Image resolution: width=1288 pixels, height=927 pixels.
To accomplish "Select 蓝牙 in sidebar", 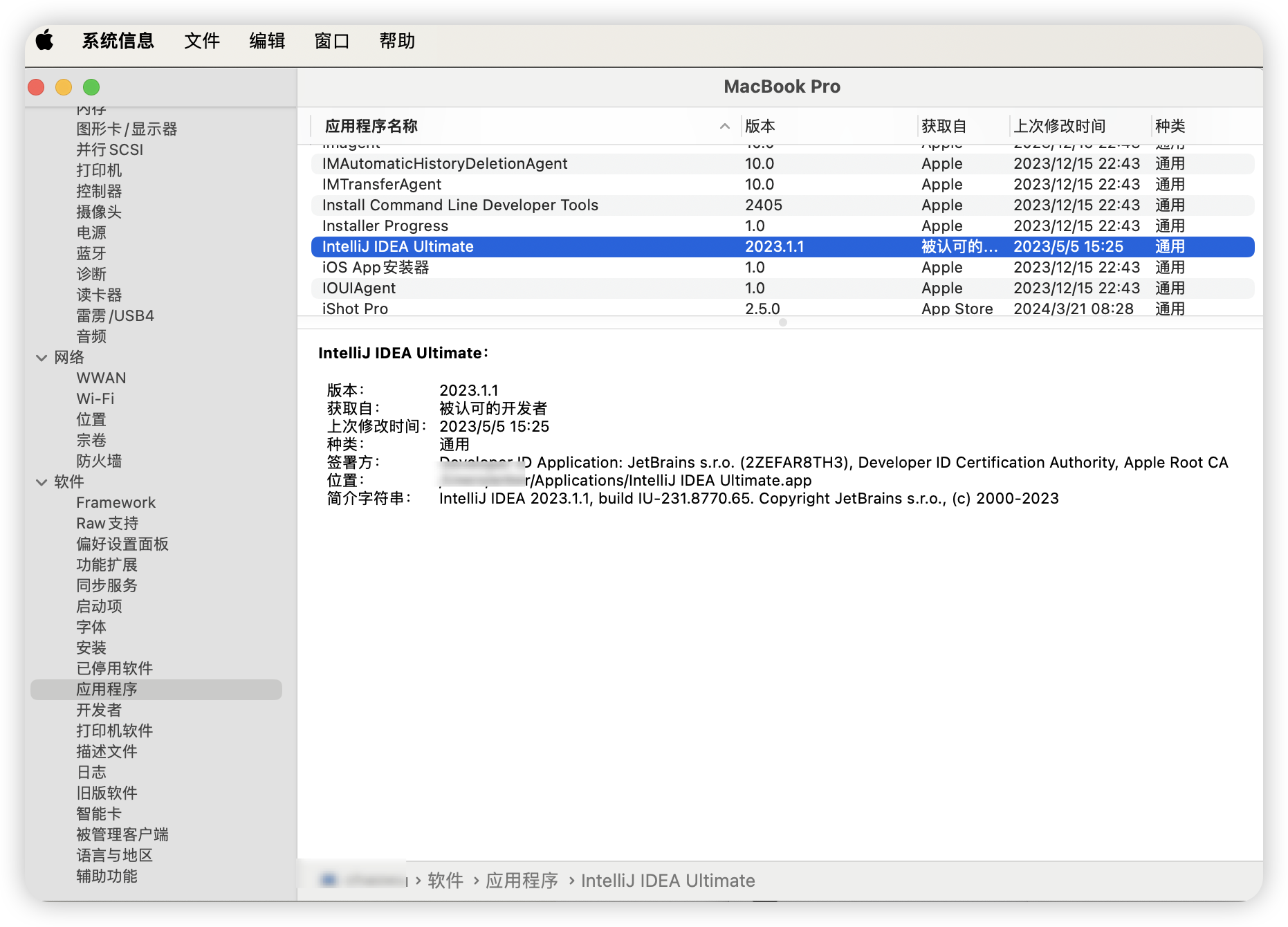I will point(91,254).
